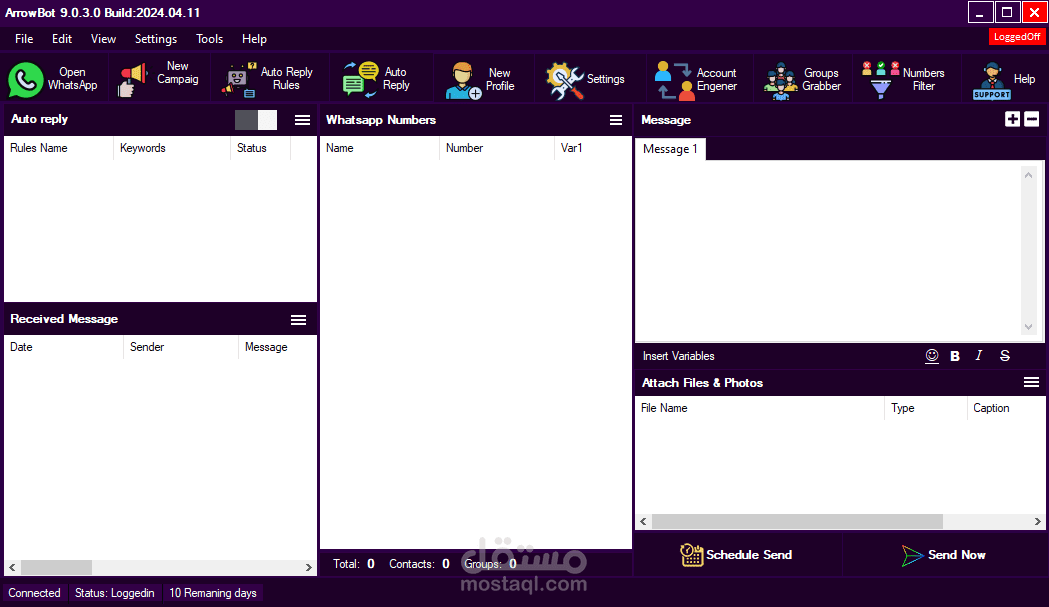
Task: Open Settings gear and wrench icon
Action: 565,80
